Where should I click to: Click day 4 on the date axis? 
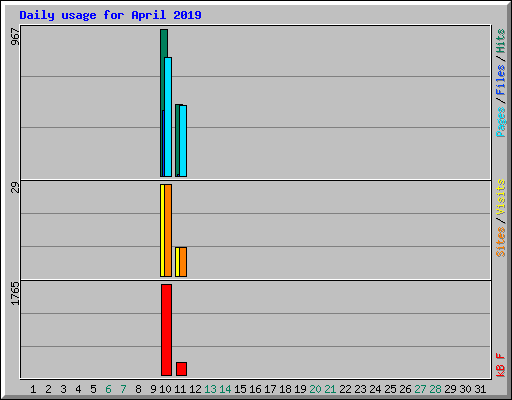(78, 389)
